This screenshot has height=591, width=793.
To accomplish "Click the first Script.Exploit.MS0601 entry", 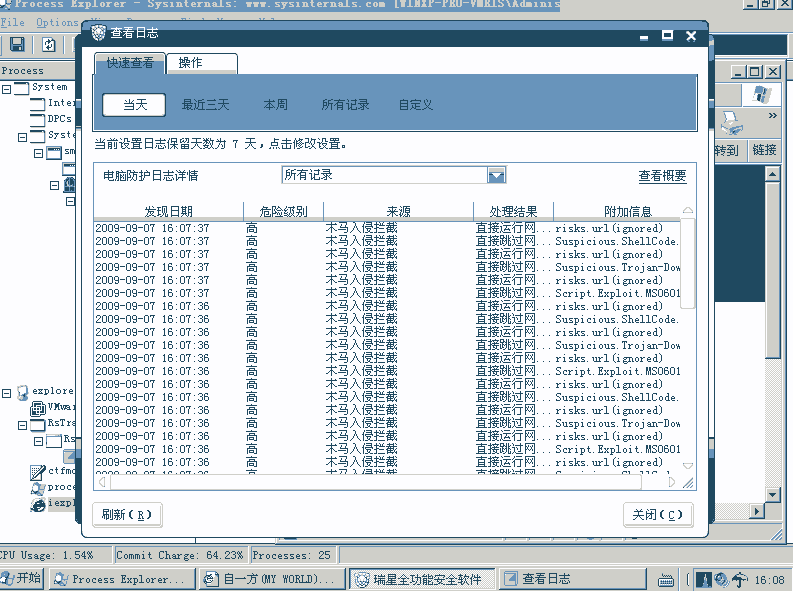I will [x=618, y=294].
